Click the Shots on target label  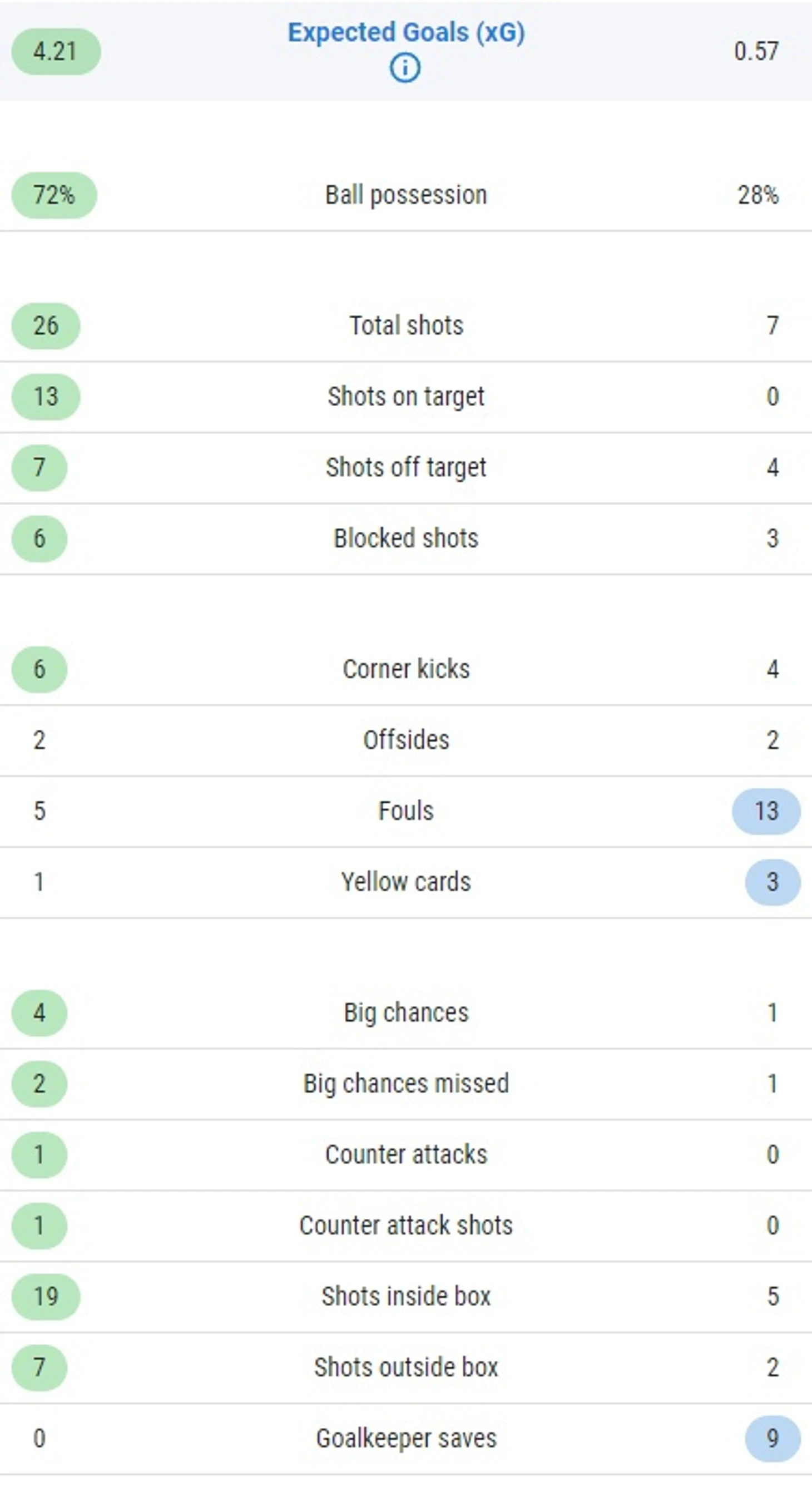[406, 397]
